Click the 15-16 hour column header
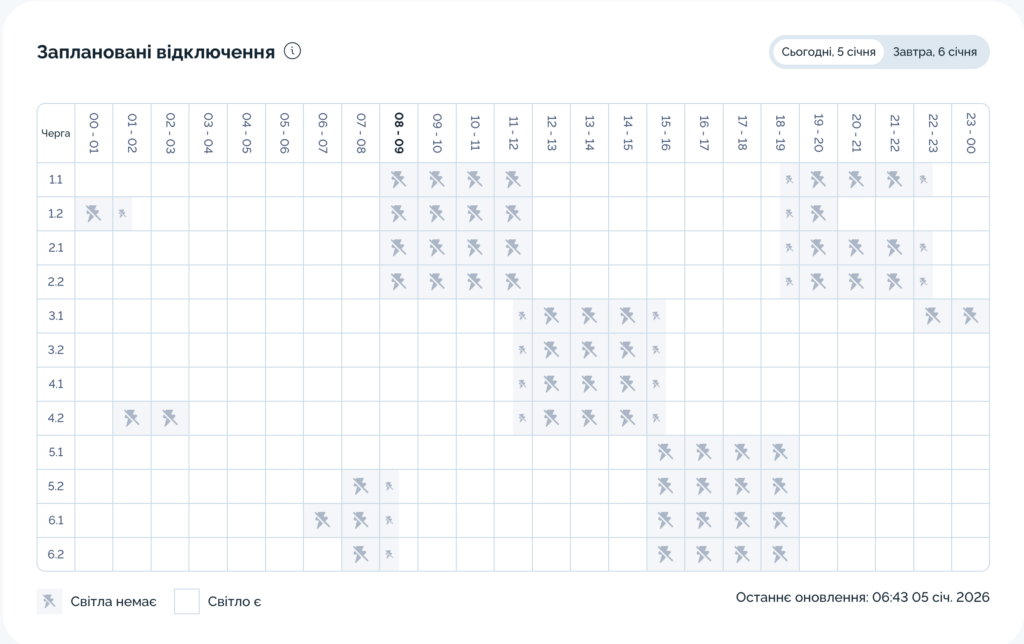Screen dimensions: 1024x644 pos(665,132)
